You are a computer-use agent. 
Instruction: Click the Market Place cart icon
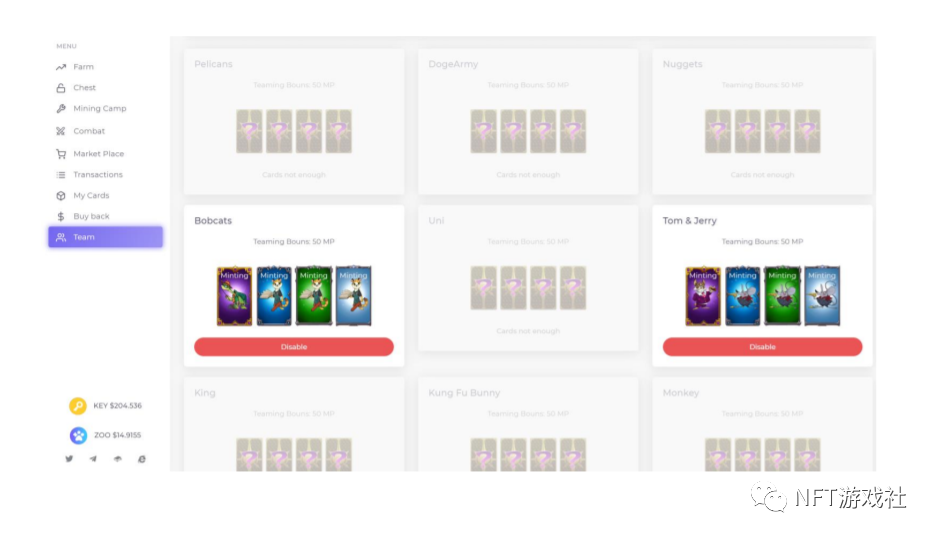(61, 154)
